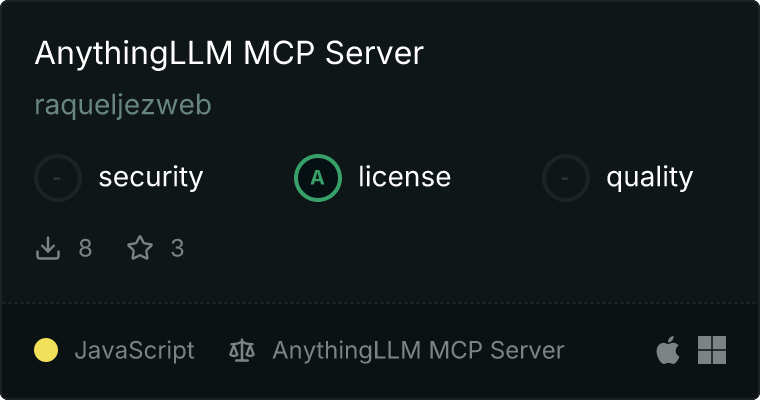The width and height of the screenshot is (760, 400).
Task: Click the JavaScript language label
Action: pyautogui.click(x=134, y=351)
